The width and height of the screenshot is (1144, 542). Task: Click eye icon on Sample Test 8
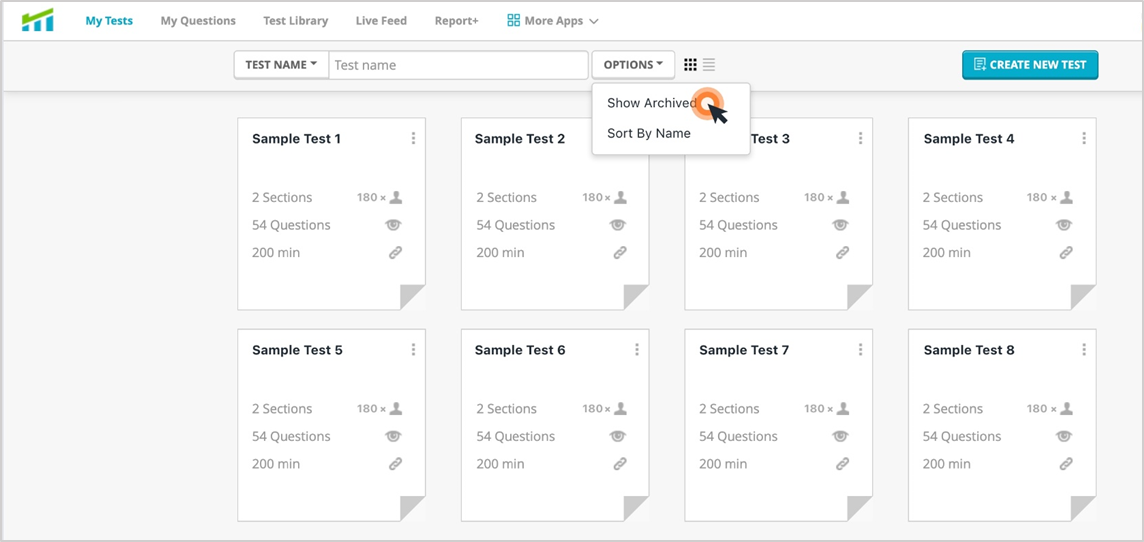click(x=1064, y=436)
